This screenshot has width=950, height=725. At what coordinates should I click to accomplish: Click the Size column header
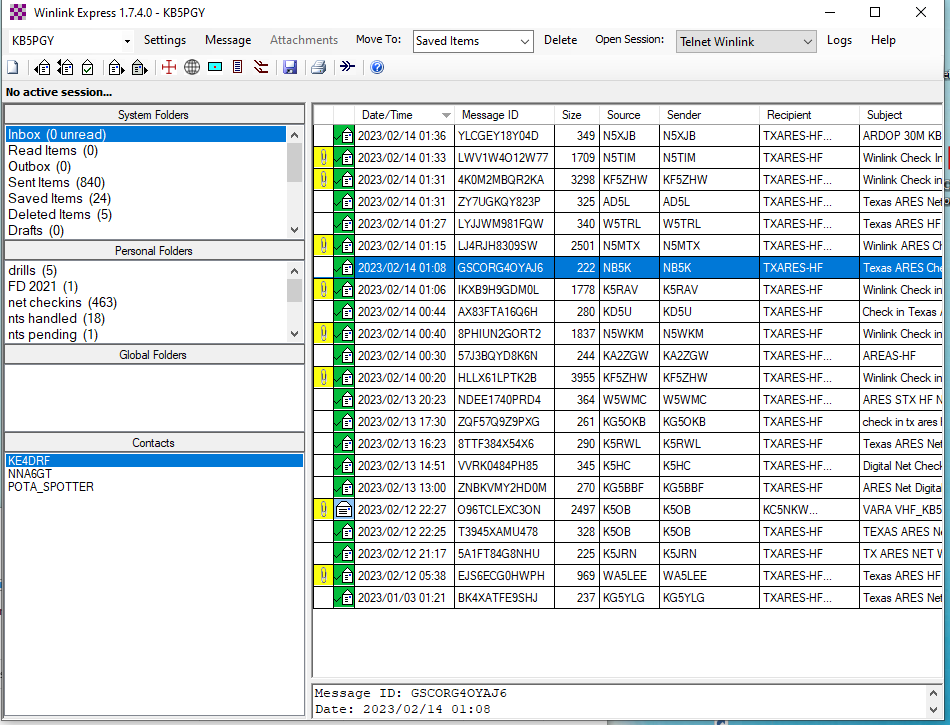coord(577,115)
